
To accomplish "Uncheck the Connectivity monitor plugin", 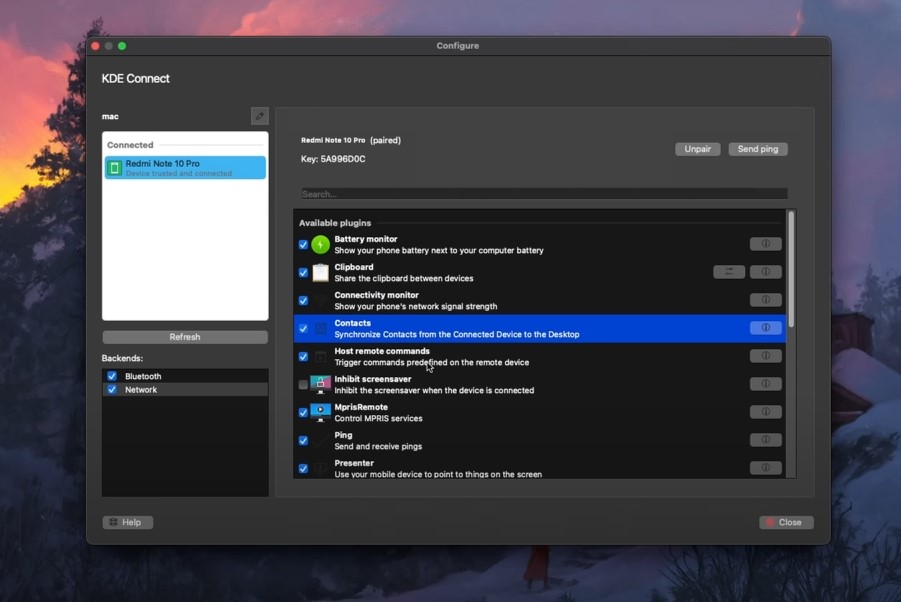I will coord(303,300).
